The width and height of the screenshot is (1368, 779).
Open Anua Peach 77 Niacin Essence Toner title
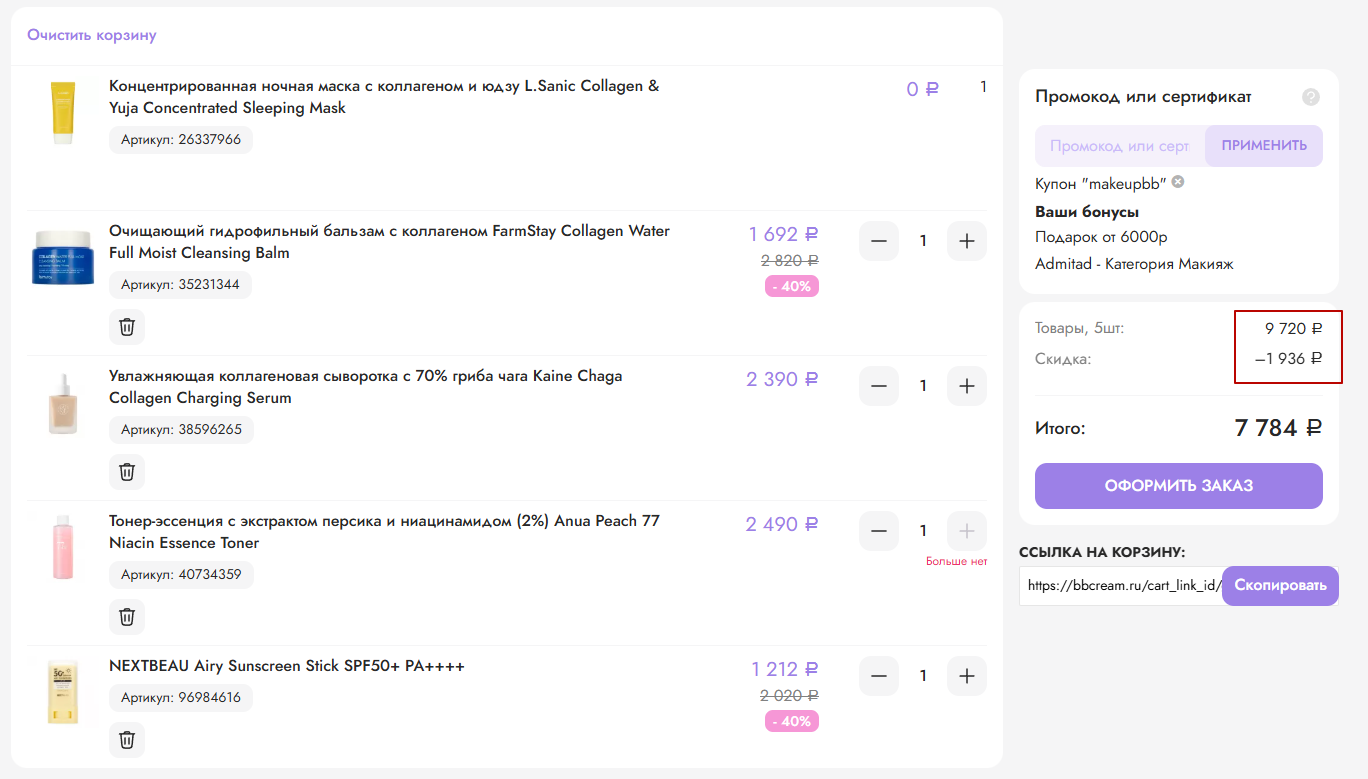coord(384,532)
